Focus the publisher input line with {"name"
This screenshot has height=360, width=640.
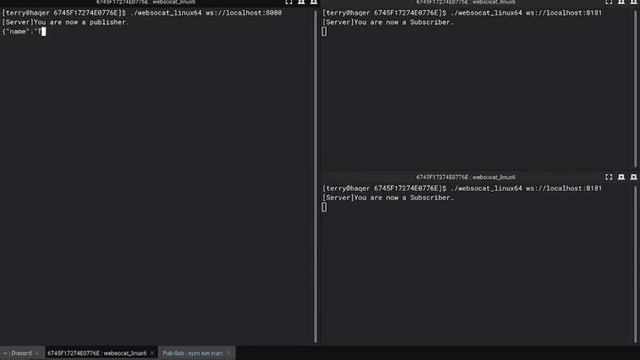point(24,31)
